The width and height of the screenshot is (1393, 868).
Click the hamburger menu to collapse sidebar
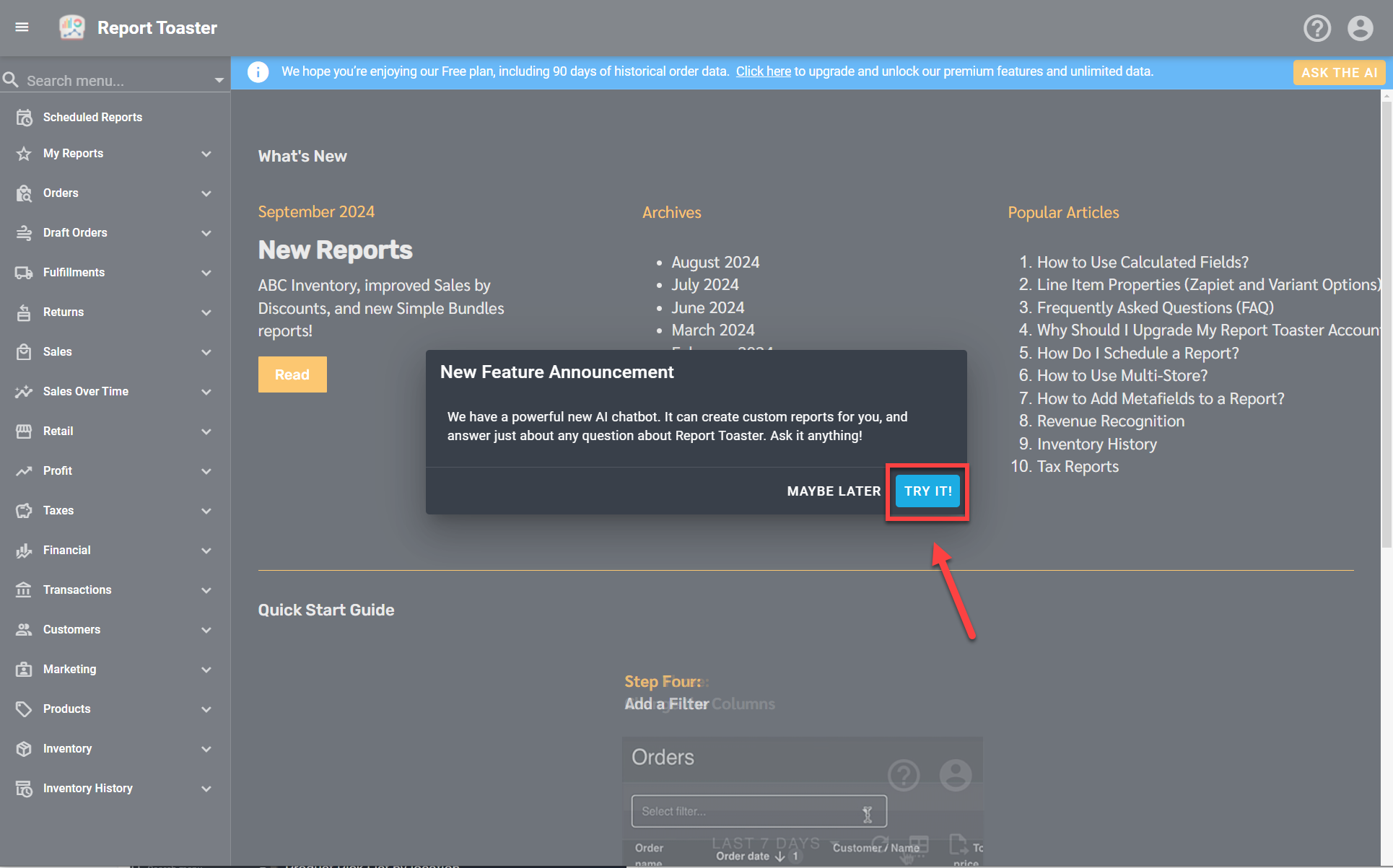22,27
